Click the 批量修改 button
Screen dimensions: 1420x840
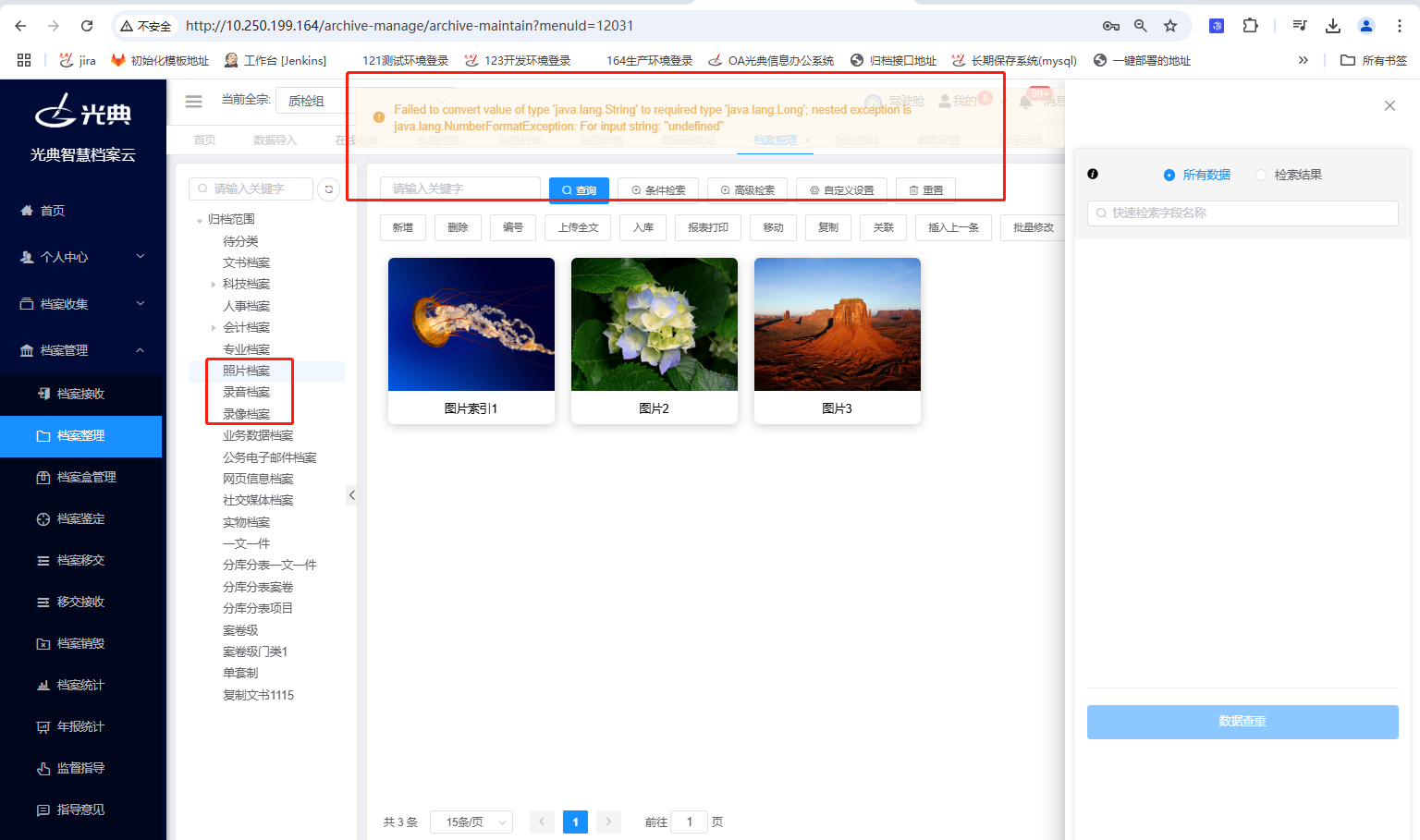[1033, 227]
